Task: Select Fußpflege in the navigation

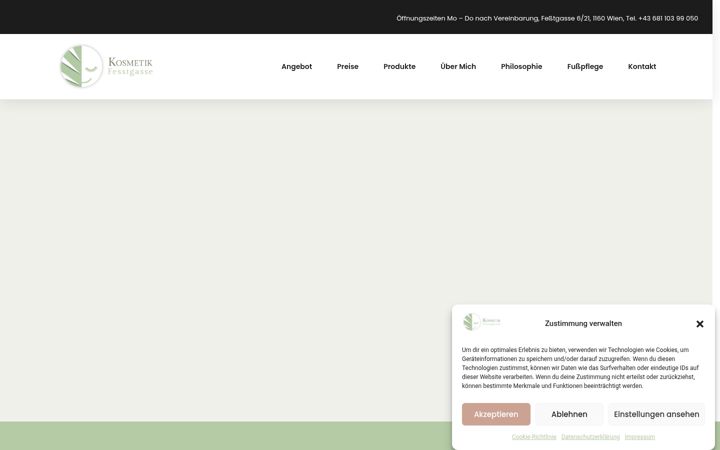Action: point(585,67)
